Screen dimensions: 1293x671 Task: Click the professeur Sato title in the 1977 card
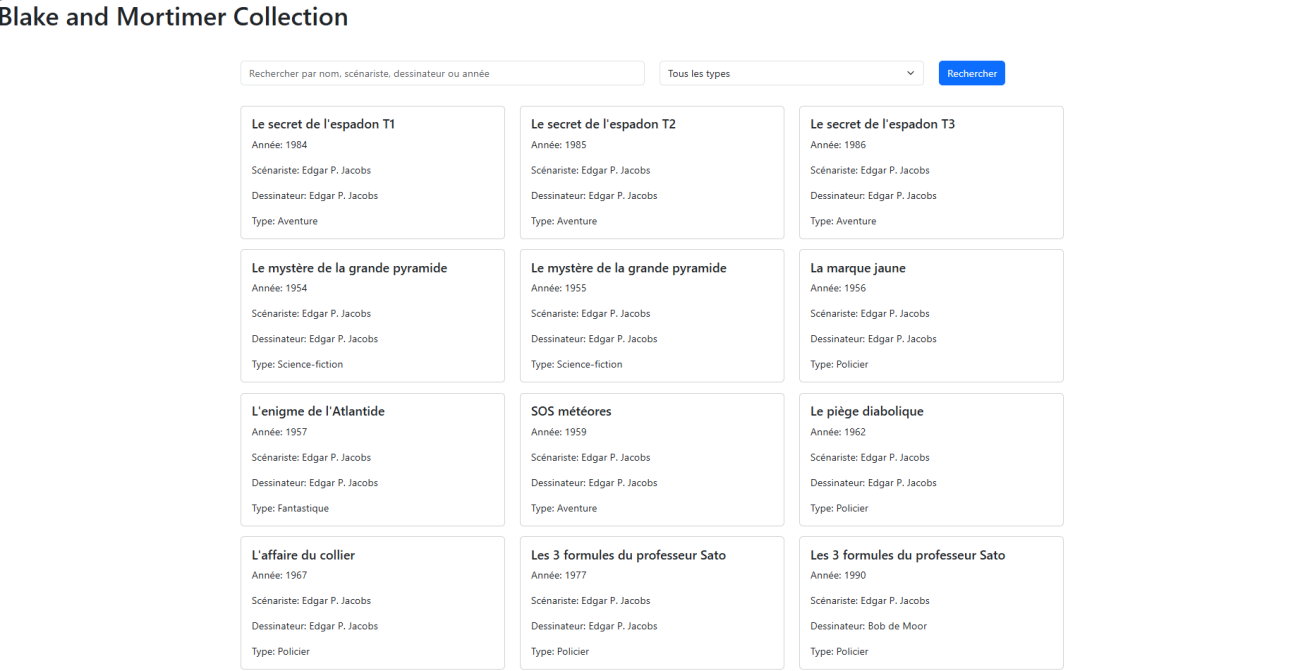(629, 555)
